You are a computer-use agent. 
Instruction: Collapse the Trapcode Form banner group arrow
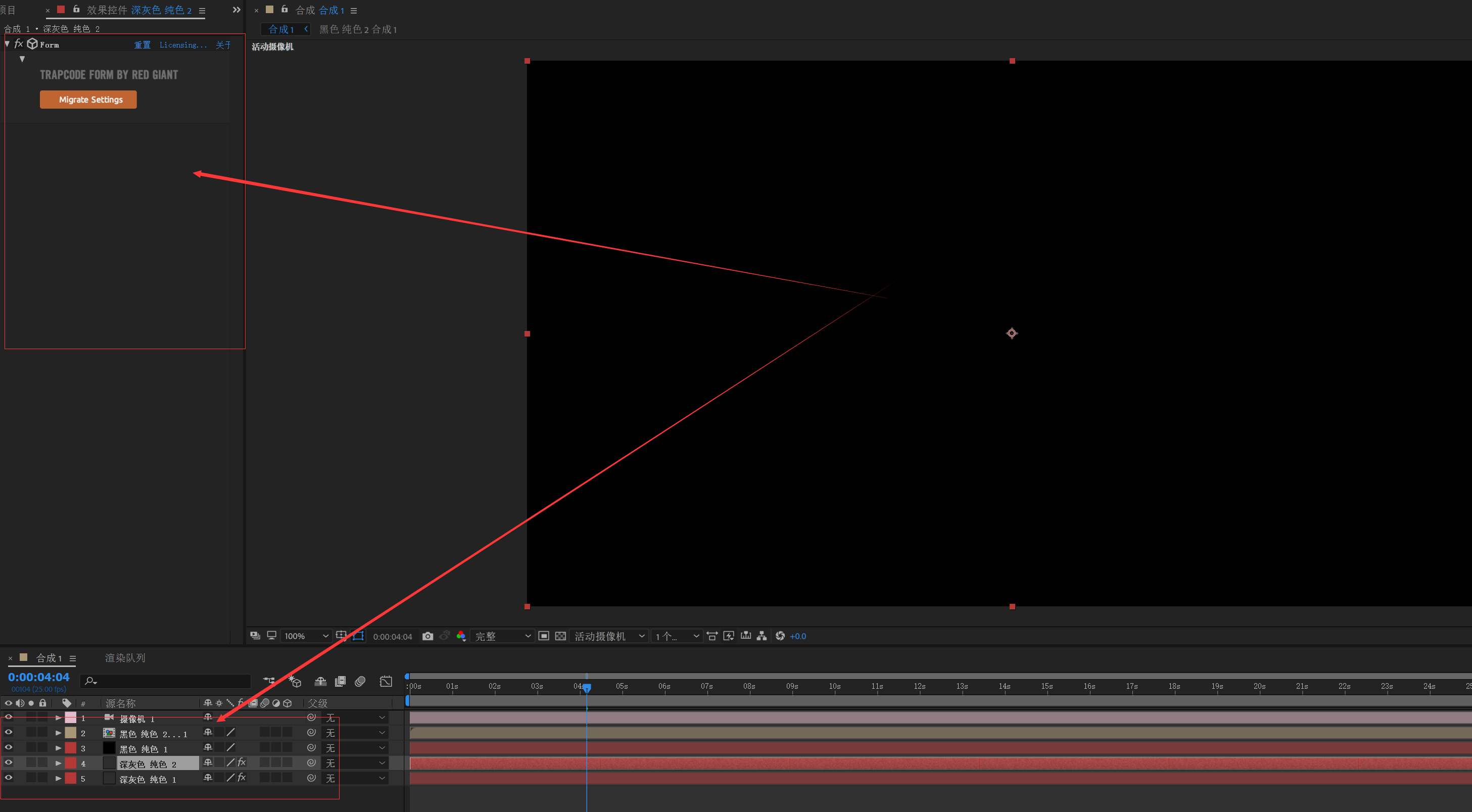pos(22,59)
